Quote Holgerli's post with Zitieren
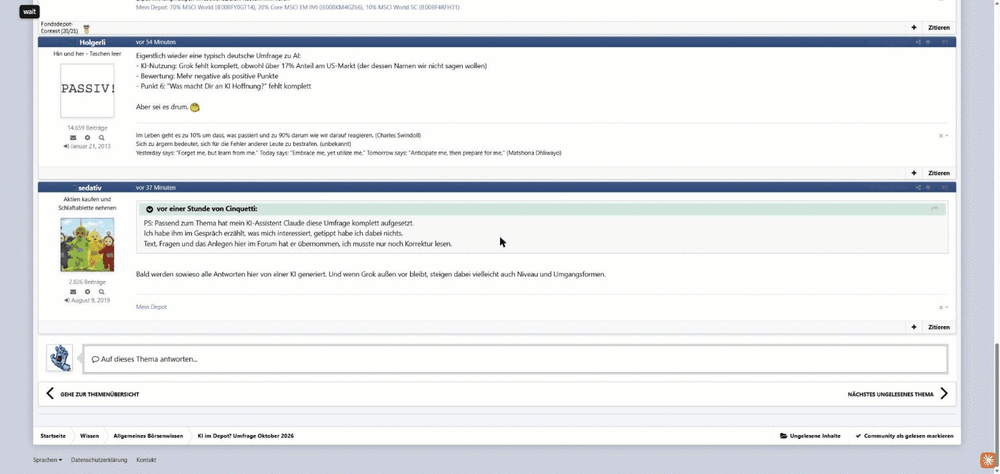1000x474 pixels. (x=939, y=173)
